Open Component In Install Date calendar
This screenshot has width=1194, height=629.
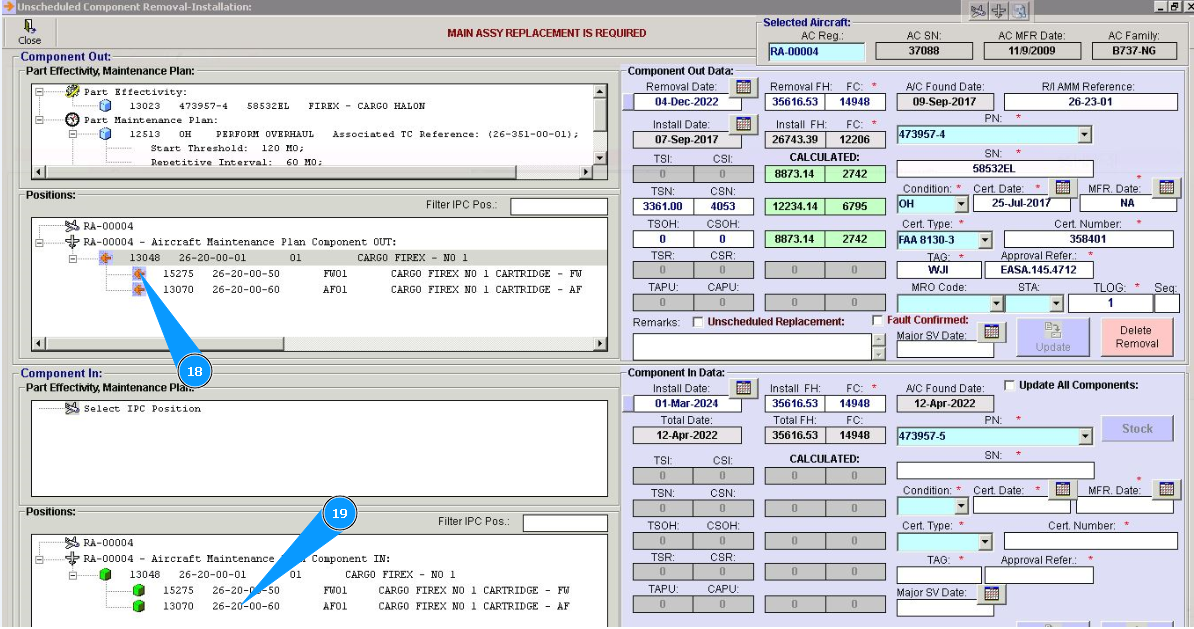[743, 388]
